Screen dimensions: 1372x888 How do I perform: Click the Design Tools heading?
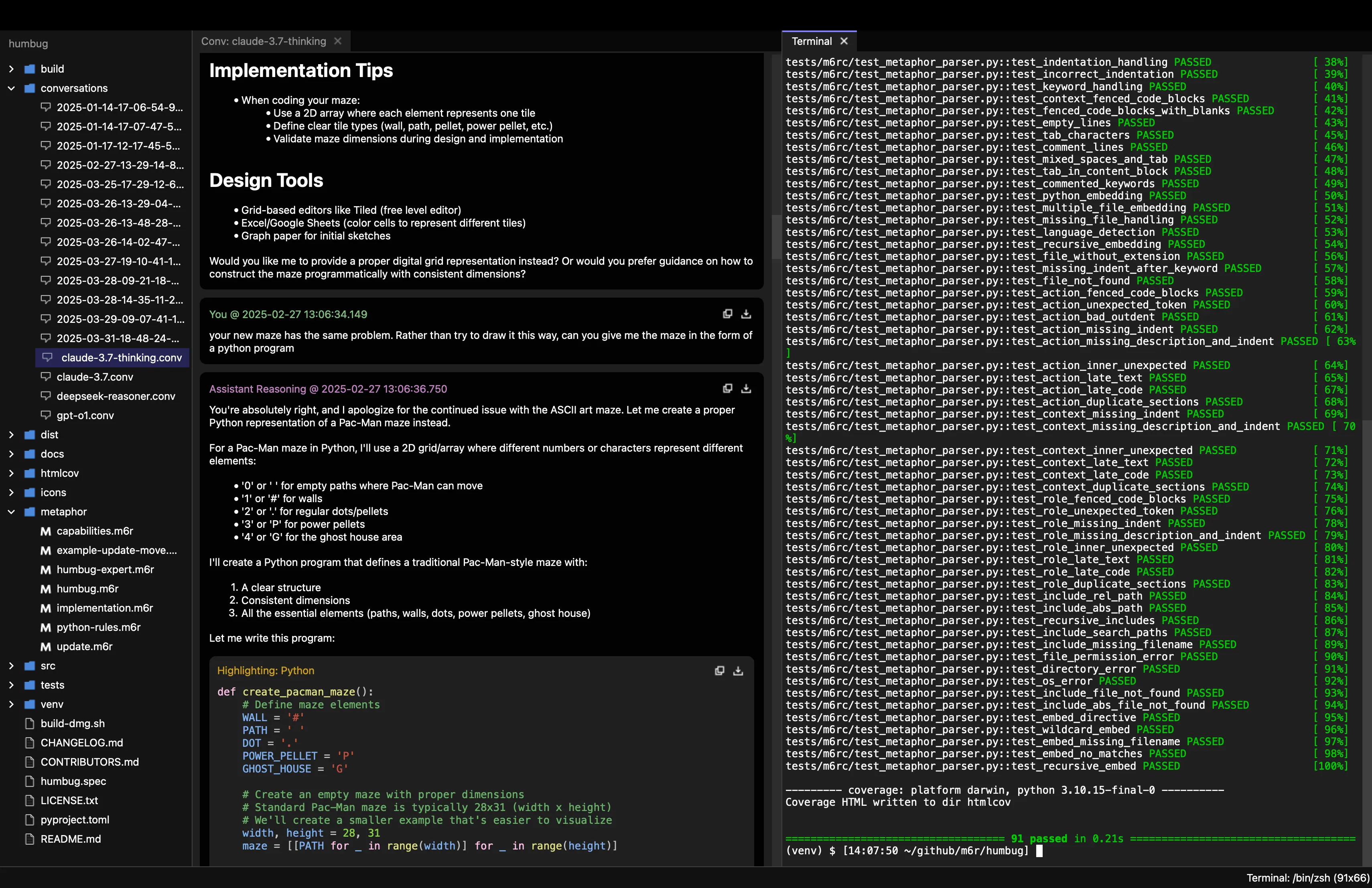point(266,180)
